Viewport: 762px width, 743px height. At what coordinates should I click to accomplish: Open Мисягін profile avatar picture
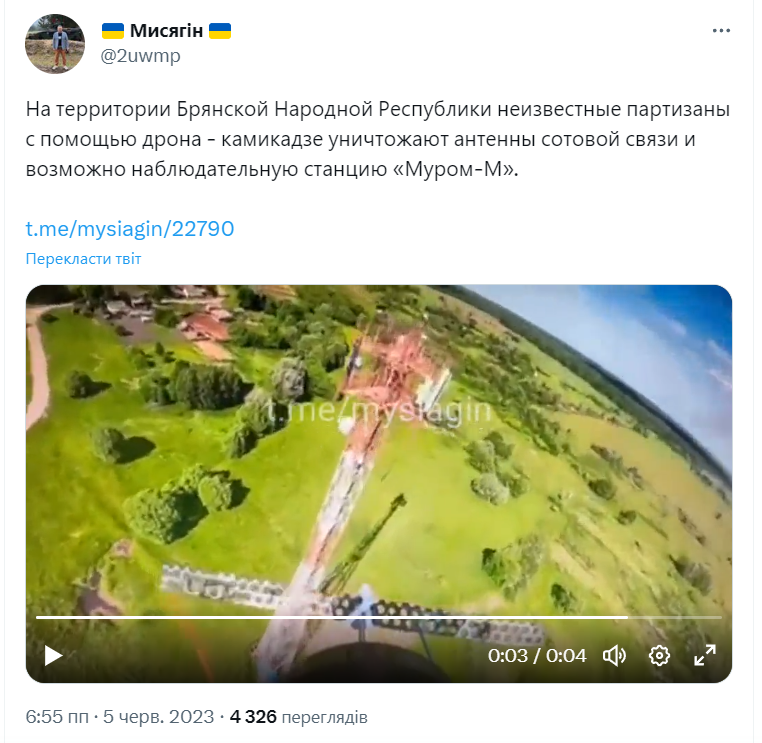pyautogui.click(x=55, y=44)
